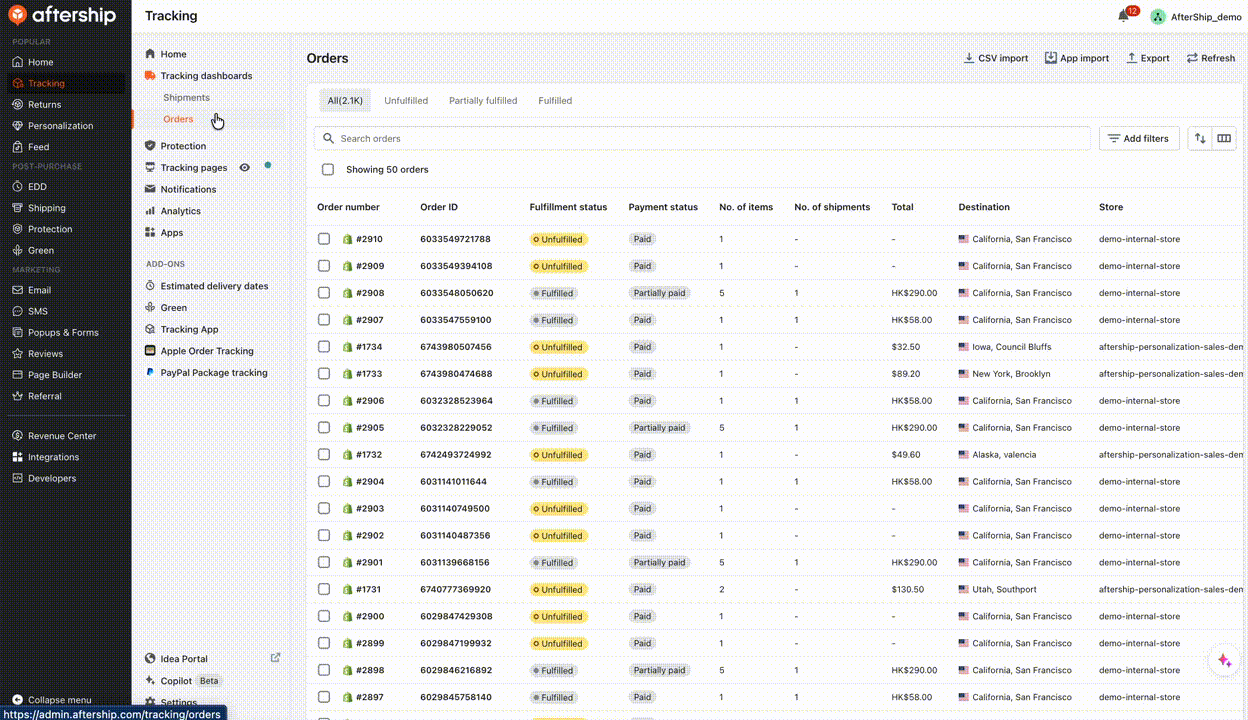Screen dimensions: 1248x720
Task: Click the Shipping icon in sidebar
Action: 18,208
